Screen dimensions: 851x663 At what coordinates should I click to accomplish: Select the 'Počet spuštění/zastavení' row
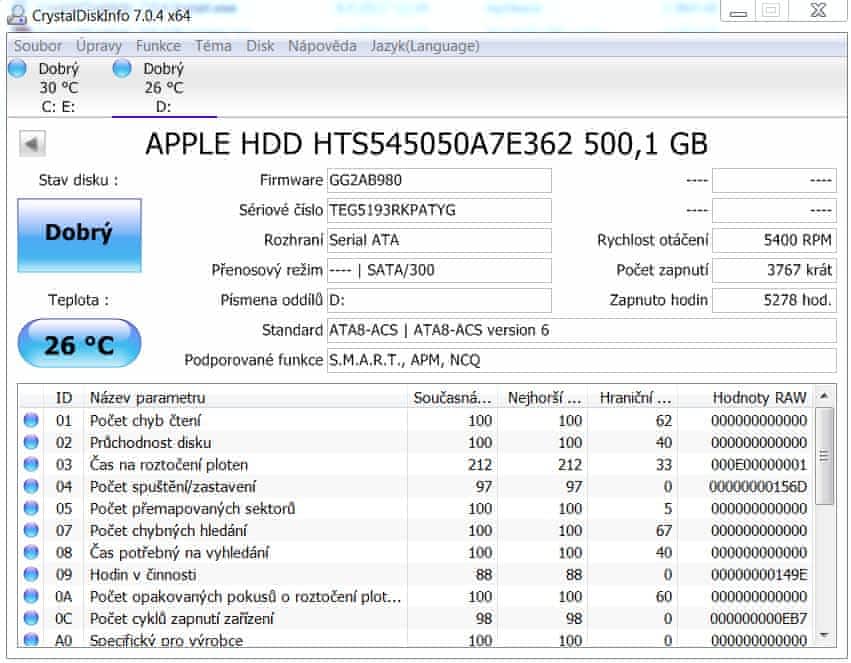pos(416,486)
